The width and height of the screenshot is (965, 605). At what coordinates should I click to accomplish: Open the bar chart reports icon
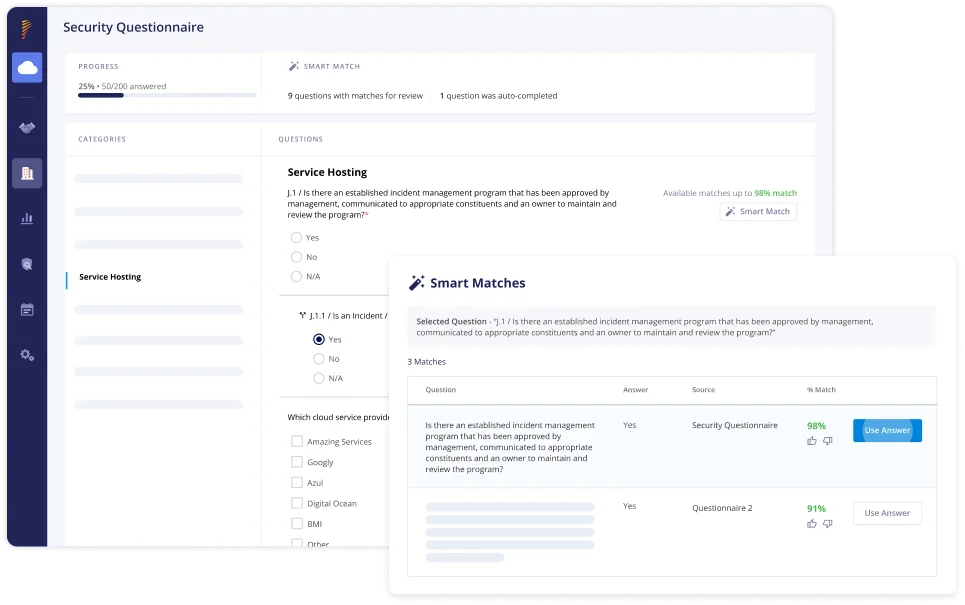click(x=27, y=218)
